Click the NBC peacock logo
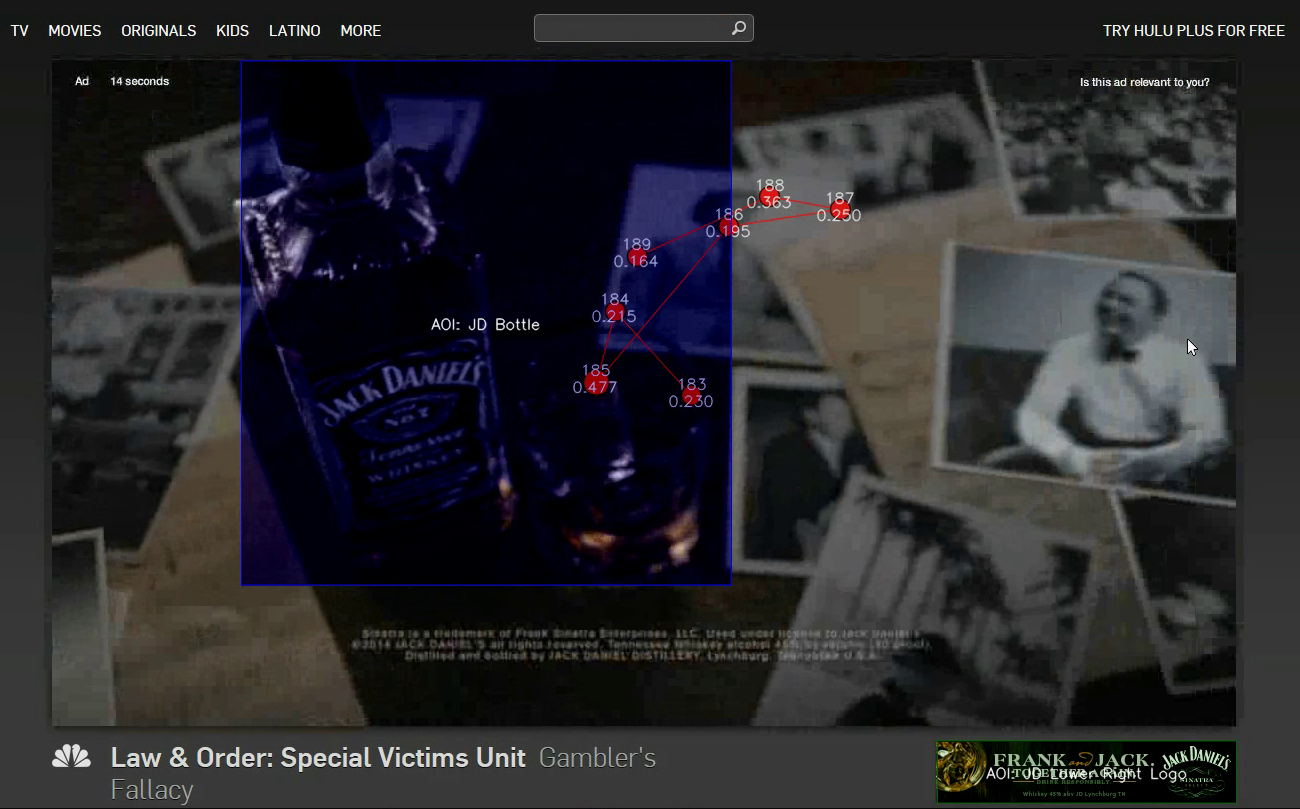This screenshot has height=809, width=1300. click(72, 757)
